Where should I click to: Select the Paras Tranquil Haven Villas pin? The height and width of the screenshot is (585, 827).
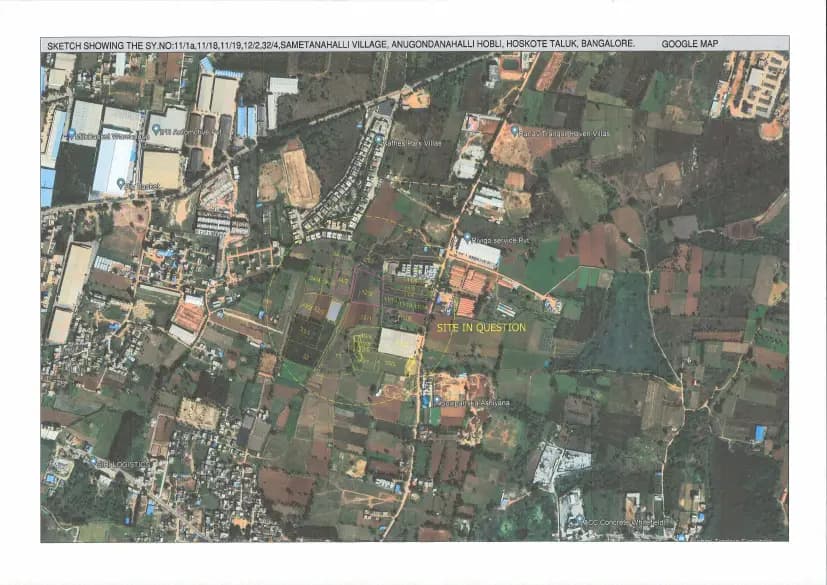[515, 130]
